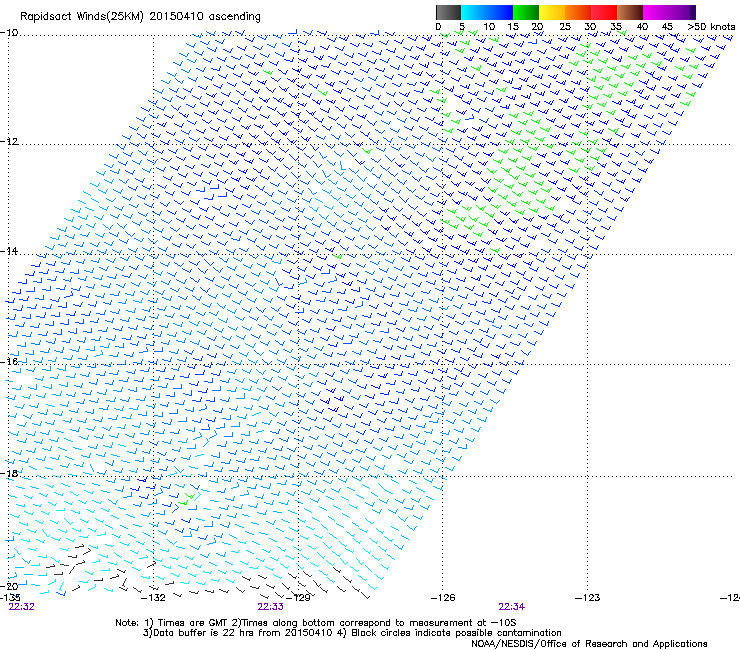
Task: Click the 22:34 time marker
Action: (x=512, y=607)
